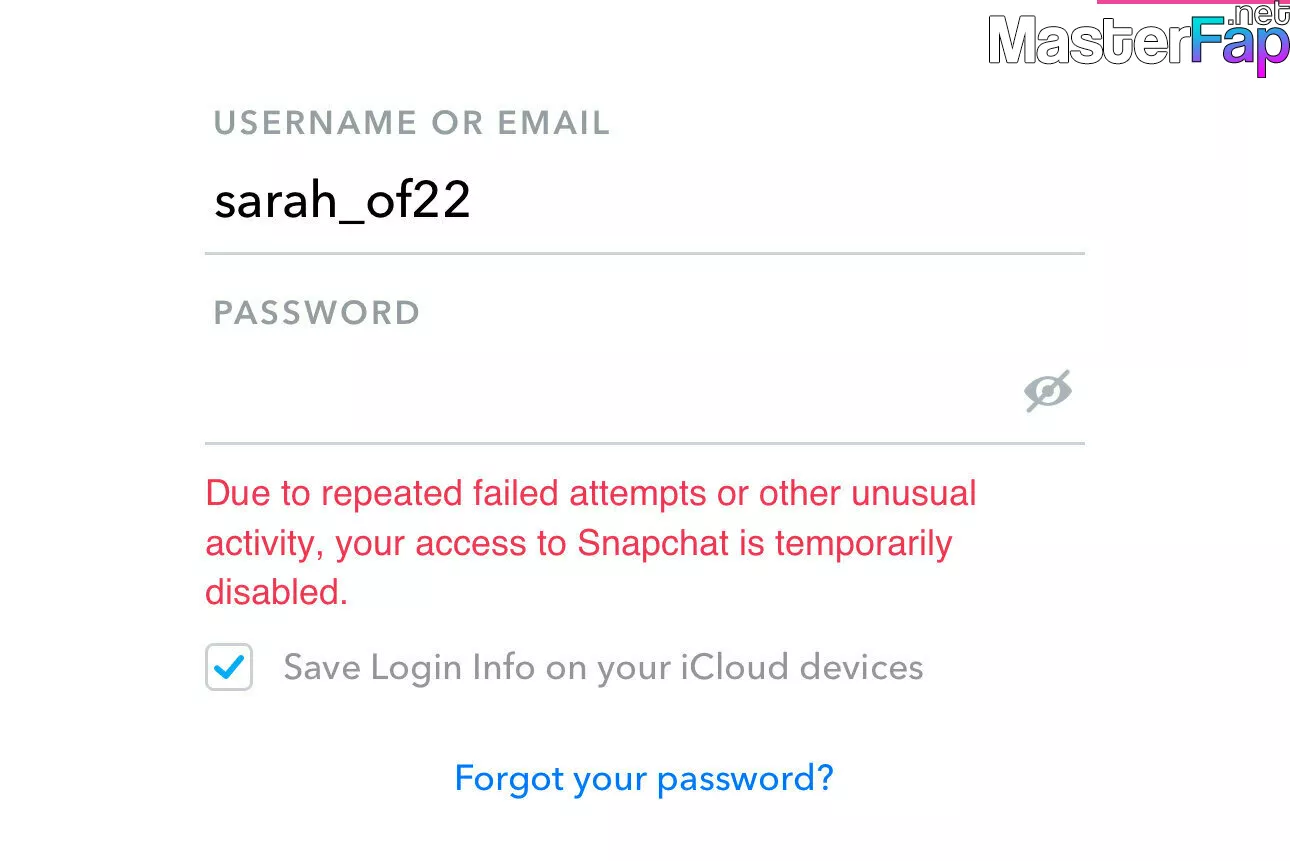Click the red temporarily disabled error message

point(591,543)
